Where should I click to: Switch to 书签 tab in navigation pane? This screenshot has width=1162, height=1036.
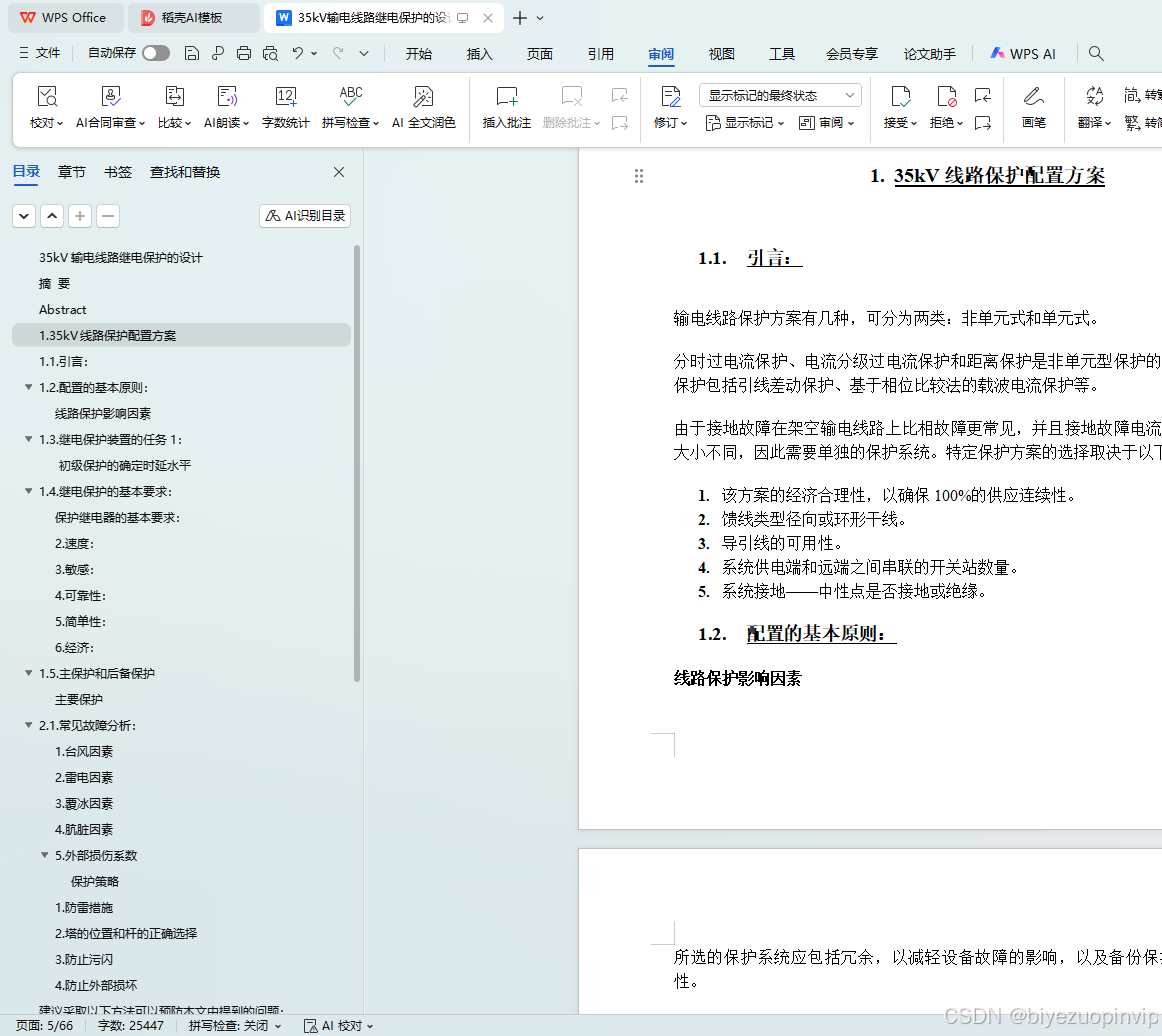click(x=118, y=172)
